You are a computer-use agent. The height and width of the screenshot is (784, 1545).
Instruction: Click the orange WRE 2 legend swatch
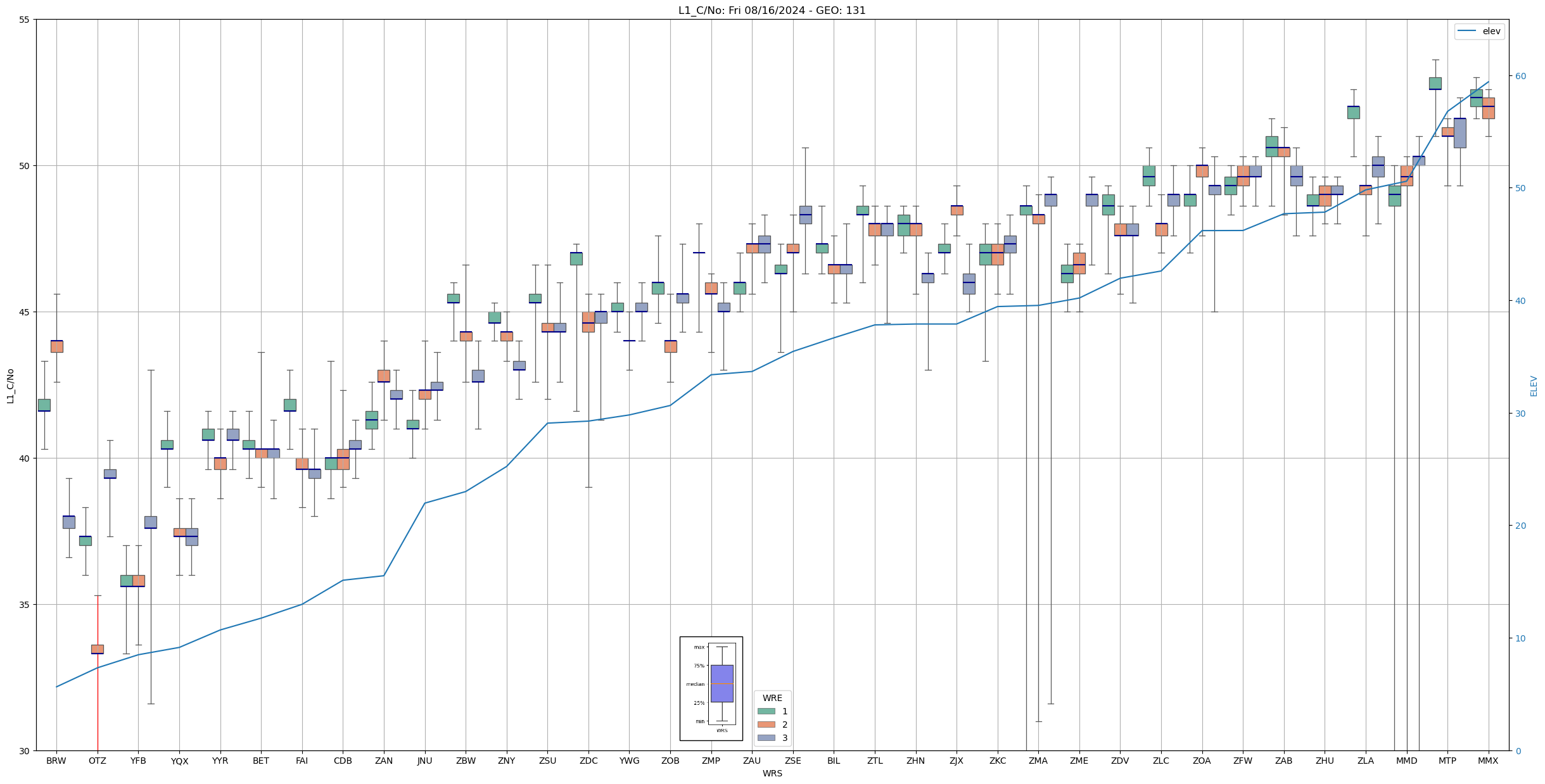[x=766, y=724]
